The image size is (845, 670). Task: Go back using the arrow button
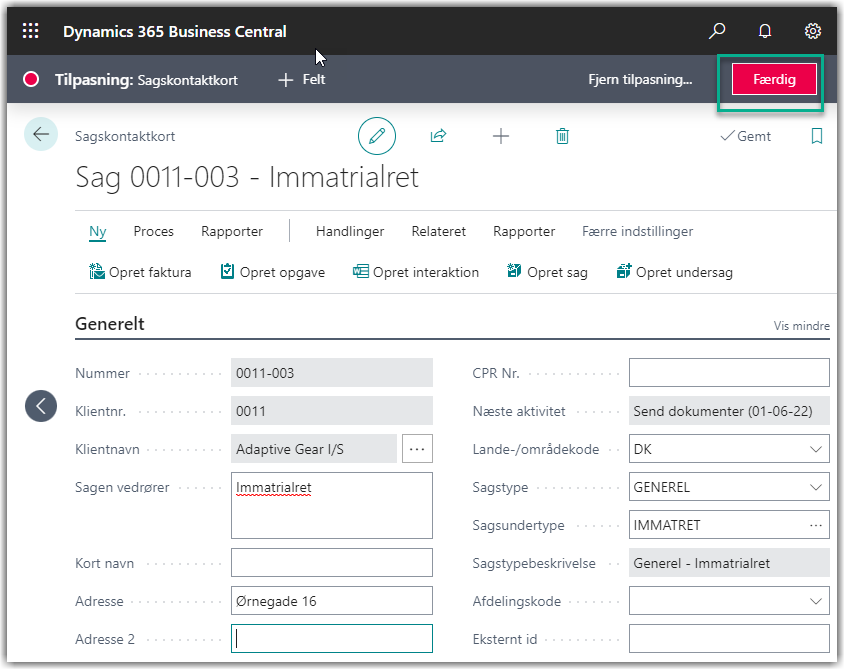pyautogui.click(x=41, y=134)
